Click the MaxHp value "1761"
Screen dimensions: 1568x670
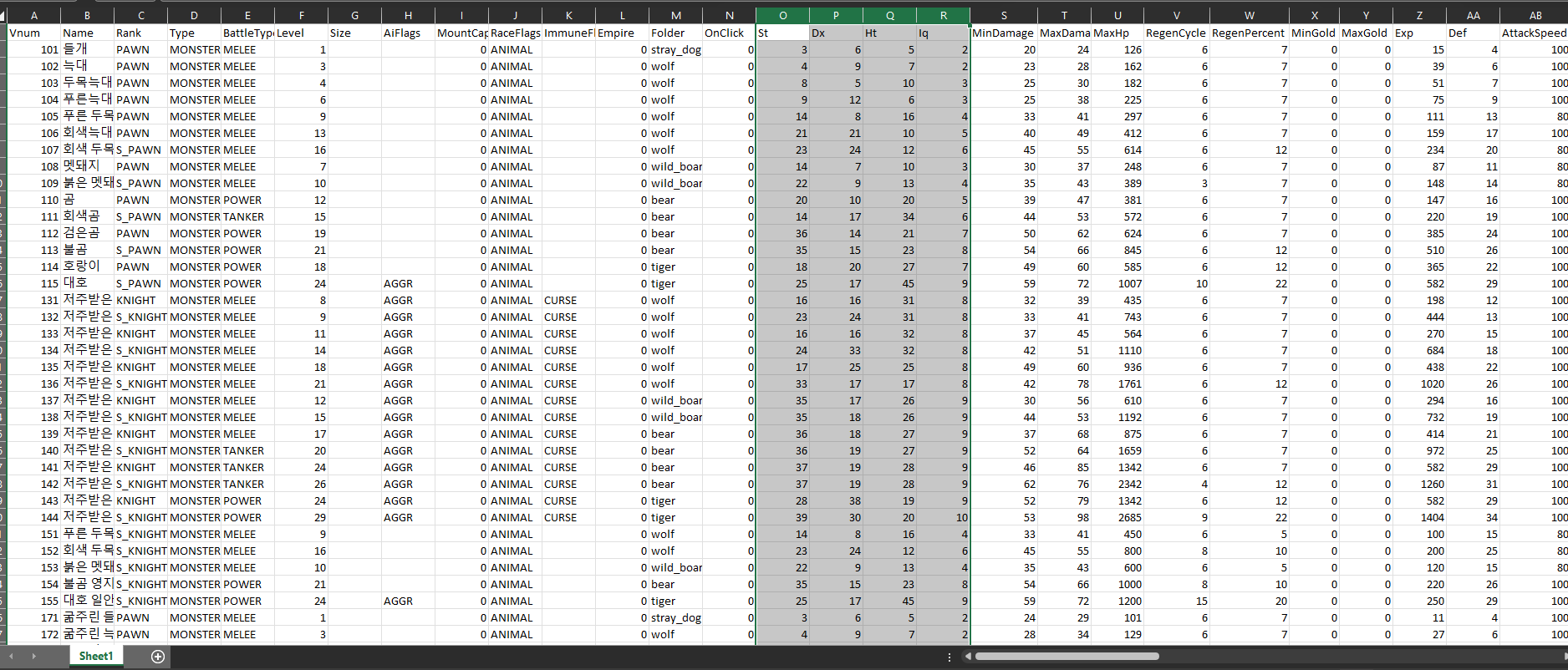[1117, 384]
